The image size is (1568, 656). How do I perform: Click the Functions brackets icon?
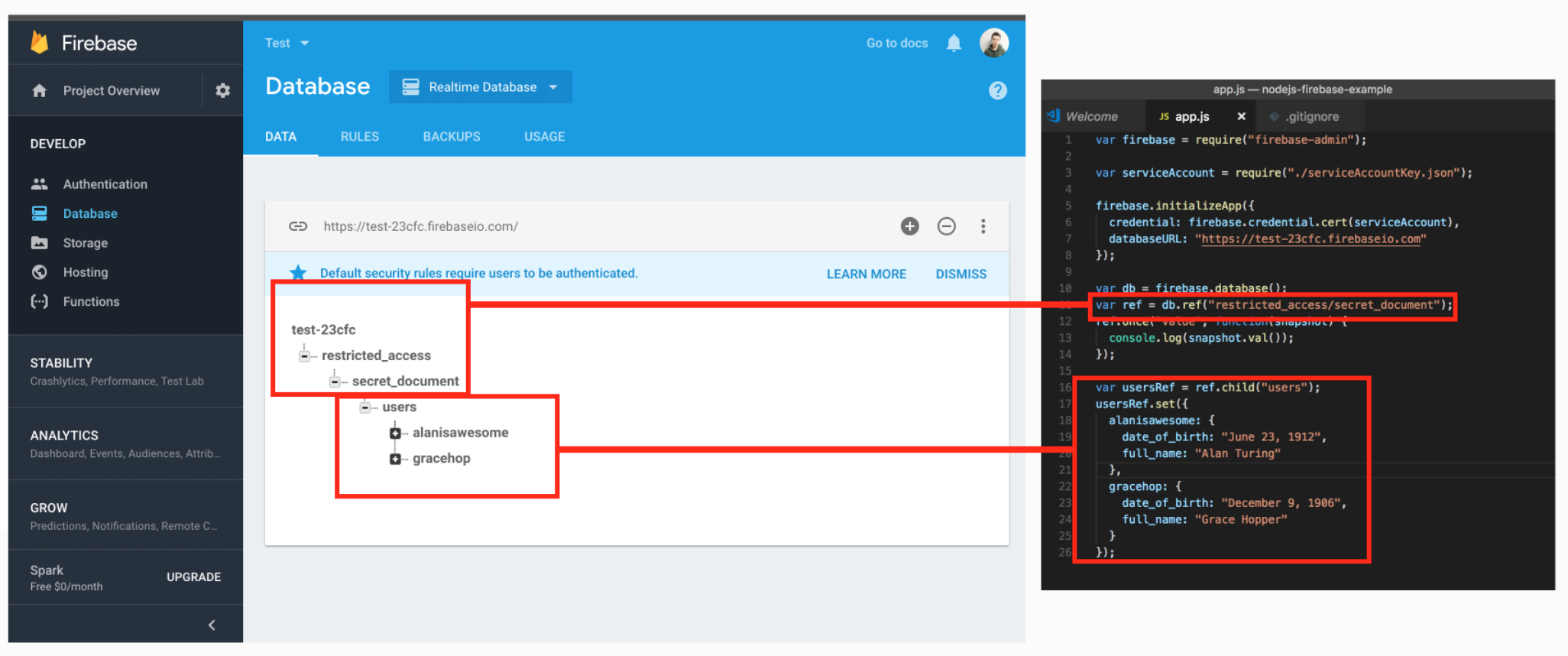click(x=40, y=301)
